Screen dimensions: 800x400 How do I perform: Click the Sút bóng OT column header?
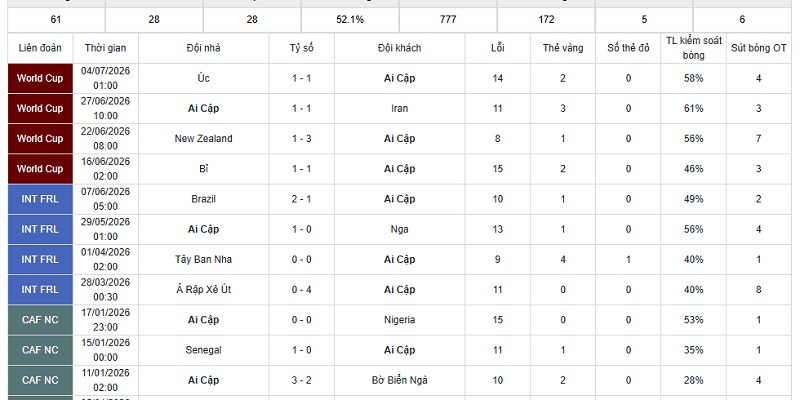(759, 48)
